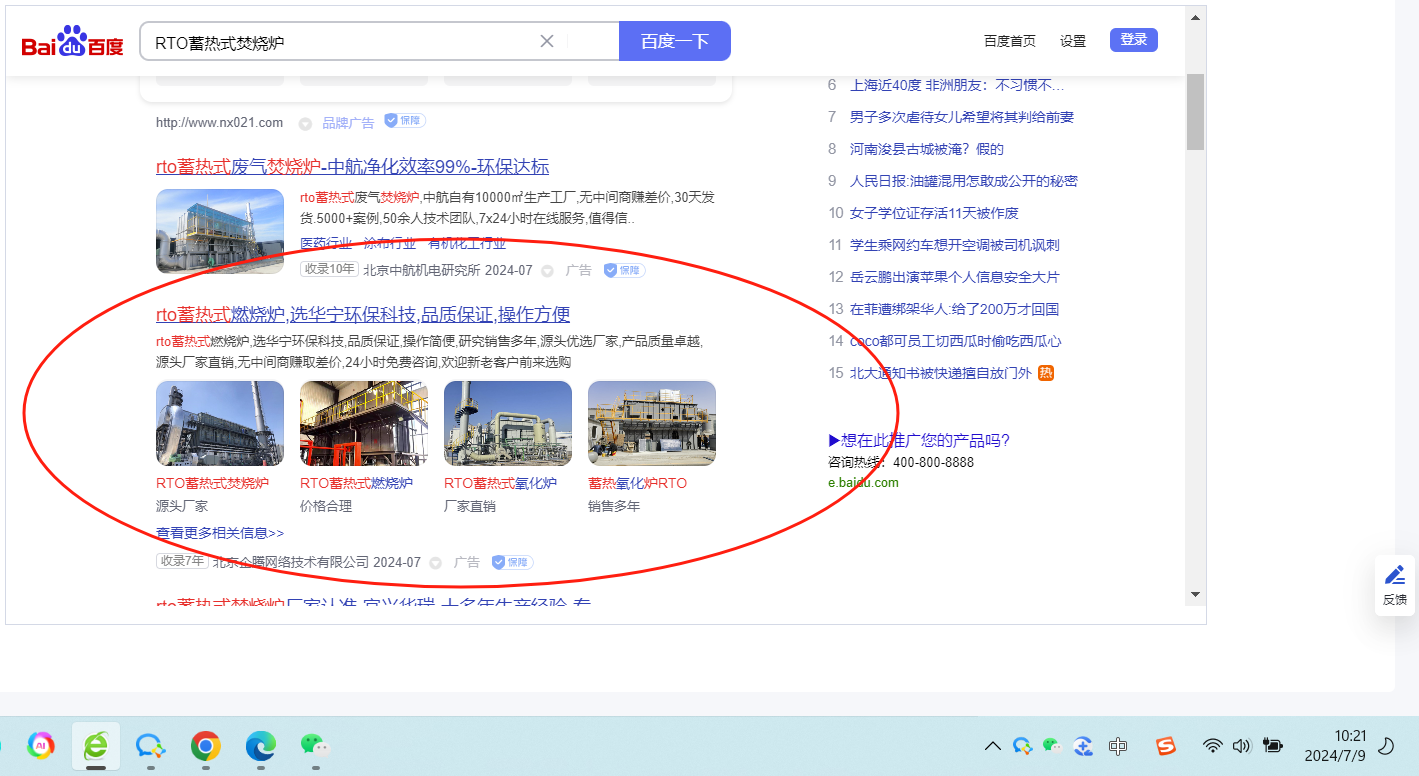Toggle the 中 input language indicator
The width and height of the screenshot is (1419, 776).
[x=1118, y=745]
